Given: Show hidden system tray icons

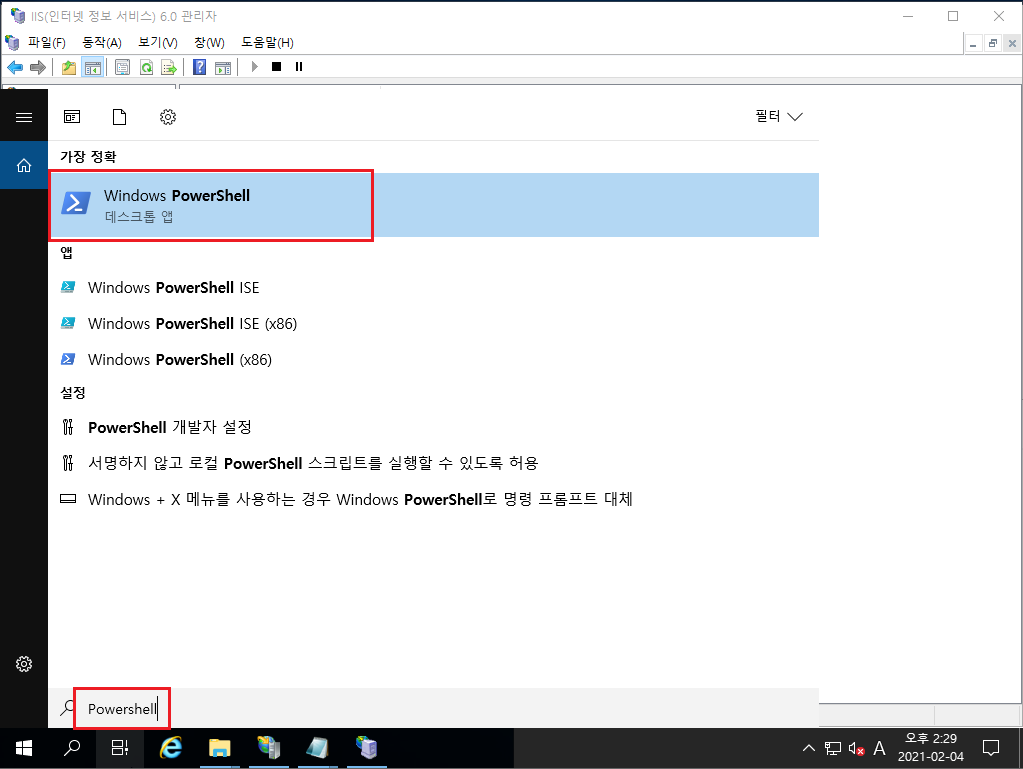Looking at the screenshot, I should (x=808, y=748).
